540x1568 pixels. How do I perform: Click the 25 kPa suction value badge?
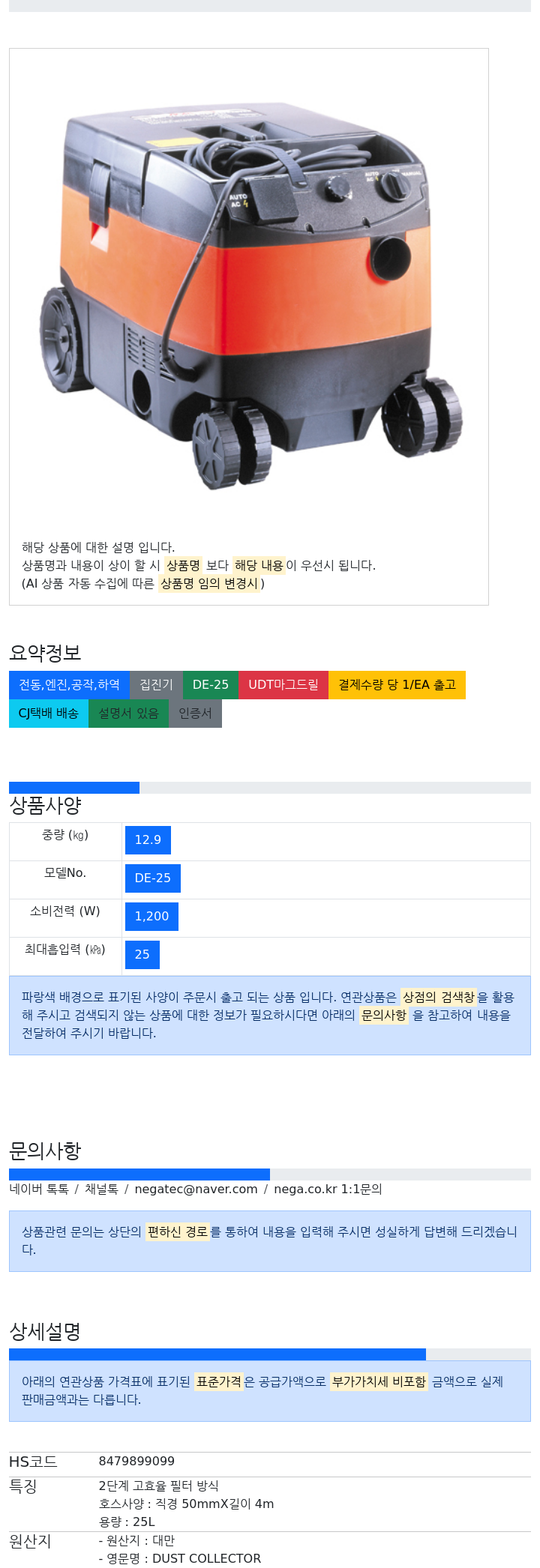click(x=142, y=955)
